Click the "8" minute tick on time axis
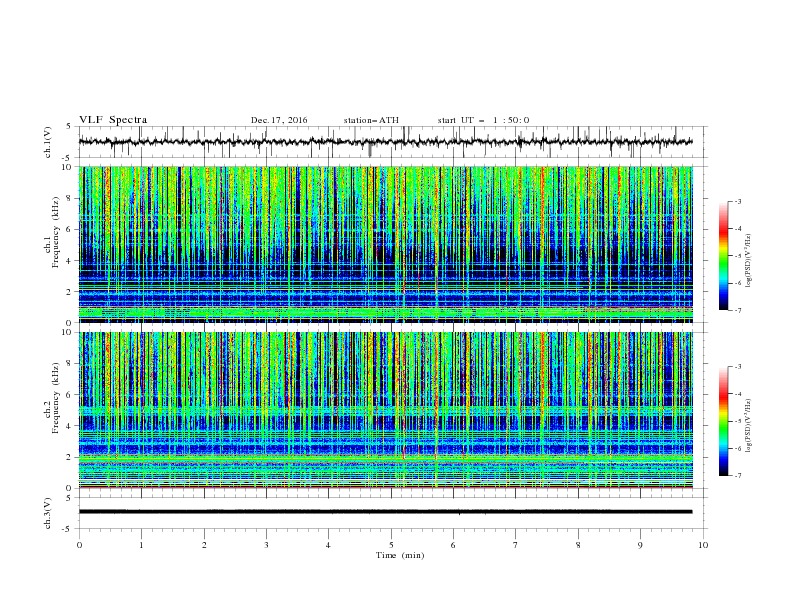This screenshot has height=612, width=792. 578,545
